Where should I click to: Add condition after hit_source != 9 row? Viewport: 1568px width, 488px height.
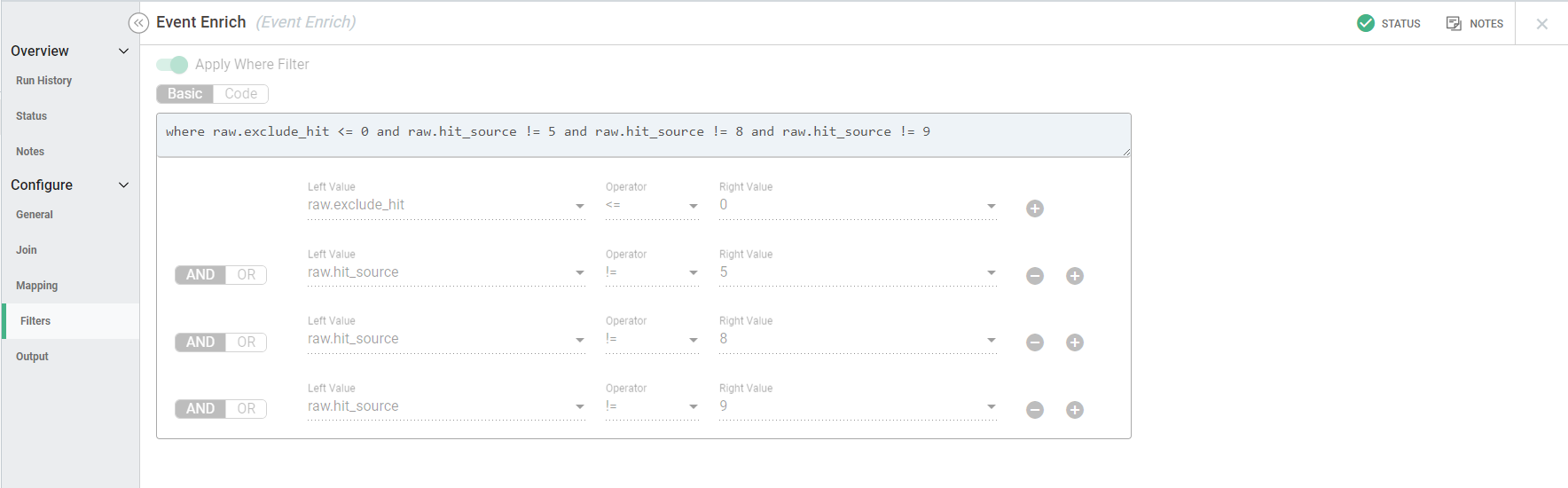[x=1075, y=410]
